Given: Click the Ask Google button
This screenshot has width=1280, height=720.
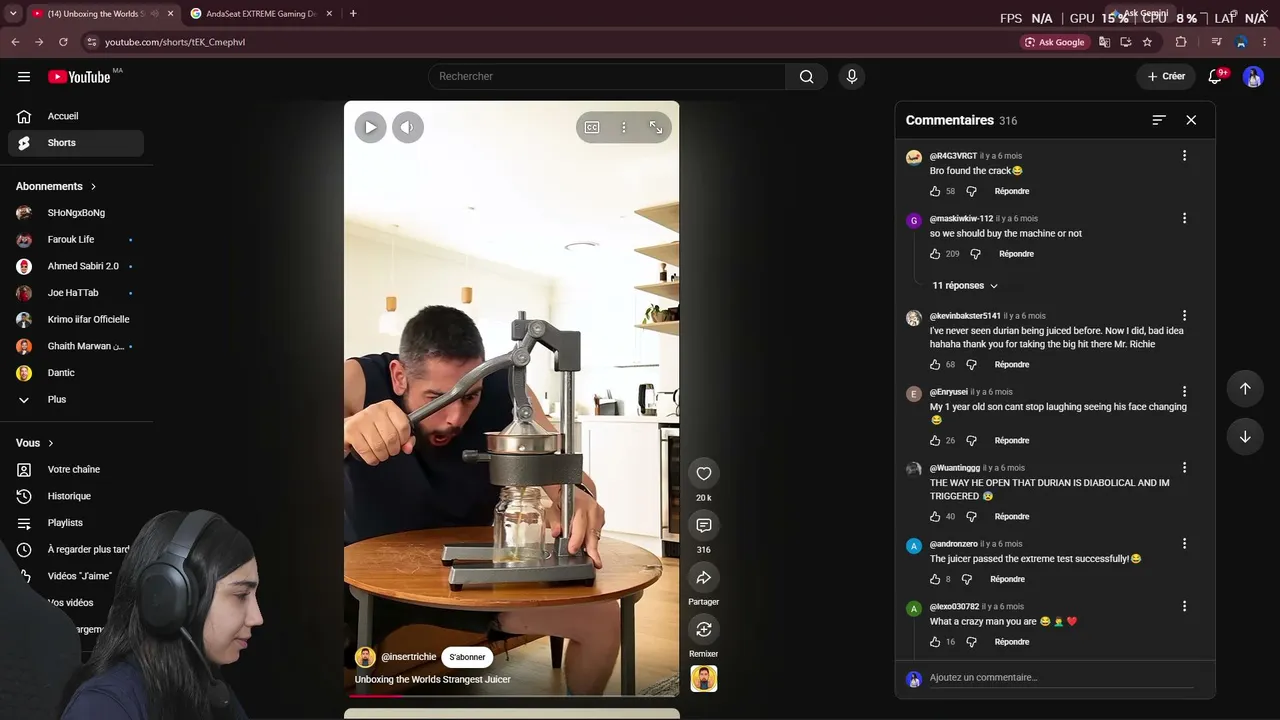Looking at the screenshot, I should (x=1054, y=42).
